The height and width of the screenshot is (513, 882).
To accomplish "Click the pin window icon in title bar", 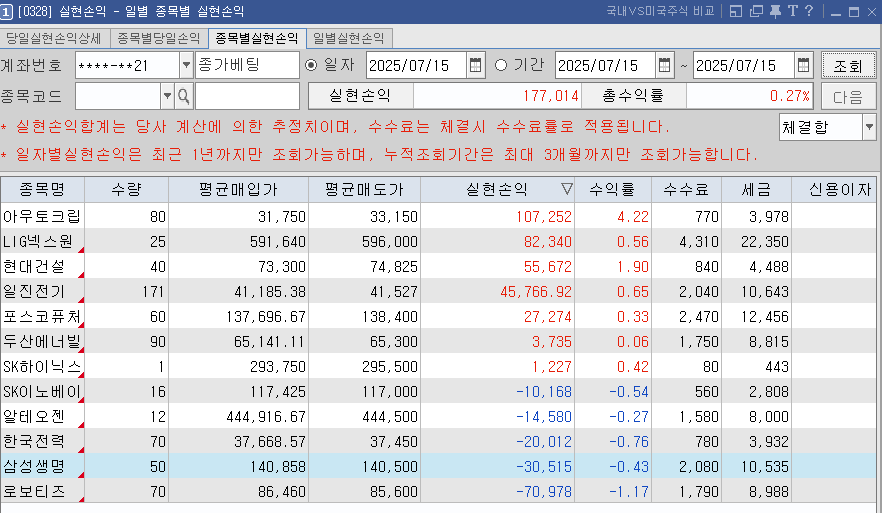I will pos(775,11).
